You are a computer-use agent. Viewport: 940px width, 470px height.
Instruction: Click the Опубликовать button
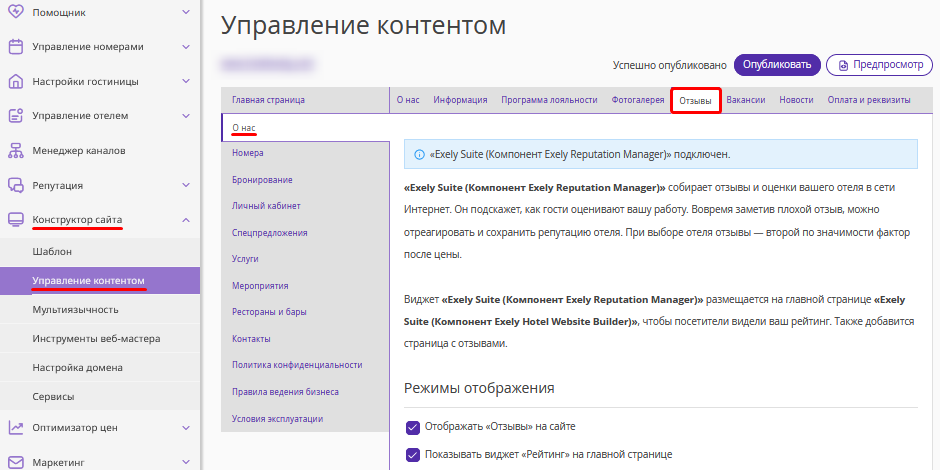[777, 65]
